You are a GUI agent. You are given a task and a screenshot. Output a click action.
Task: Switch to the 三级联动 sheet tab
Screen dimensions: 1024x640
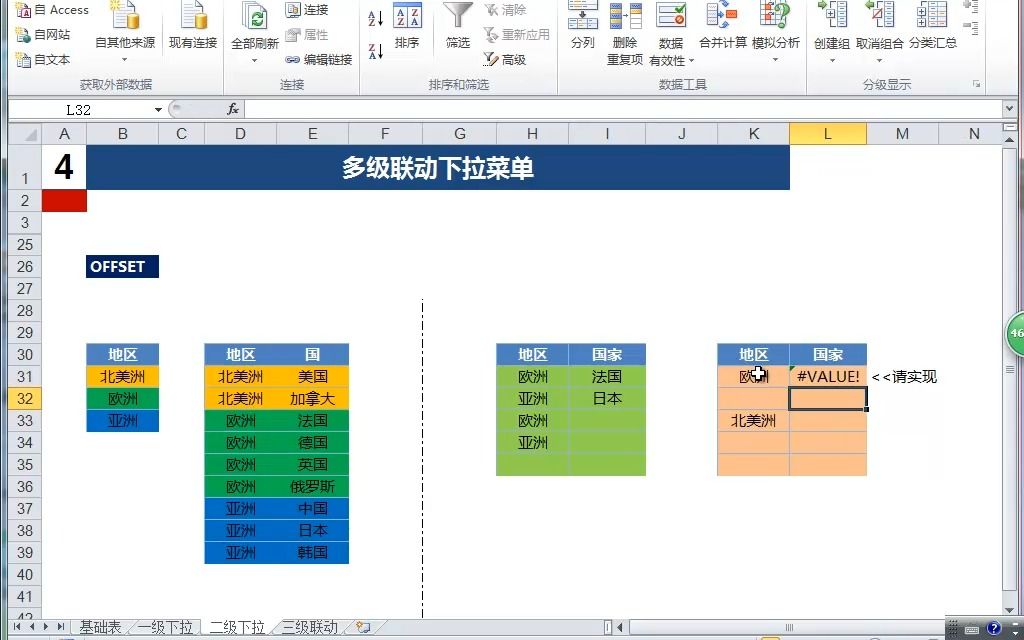(x=310, y=627)
